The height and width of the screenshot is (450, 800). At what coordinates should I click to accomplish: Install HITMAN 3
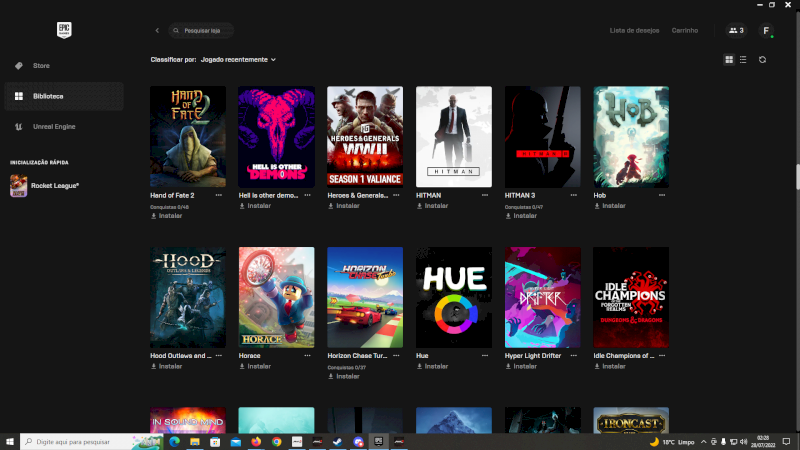coord(521,216)
